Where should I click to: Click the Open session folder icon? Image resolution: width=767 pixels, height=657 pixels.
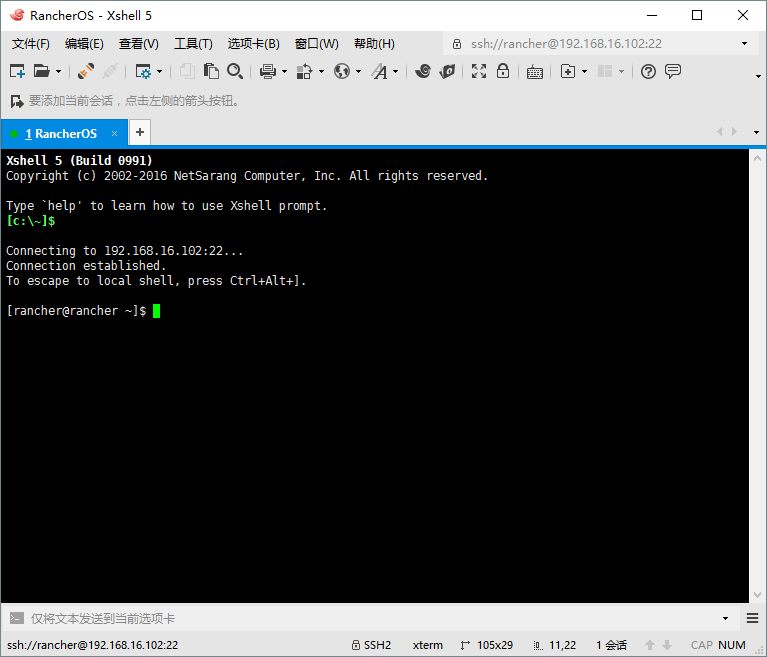(42, 71)
